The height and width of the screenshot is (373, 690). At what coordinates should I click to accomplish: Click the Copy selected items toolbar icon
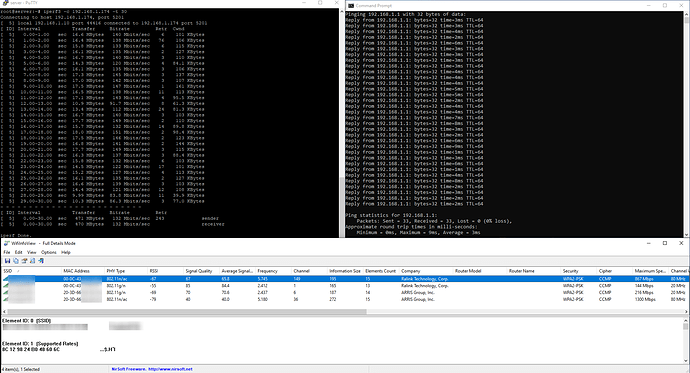pos(16,261)
